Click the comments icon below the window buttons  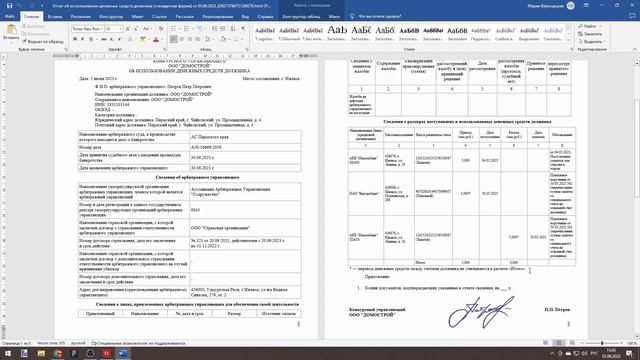coord(632,16)
